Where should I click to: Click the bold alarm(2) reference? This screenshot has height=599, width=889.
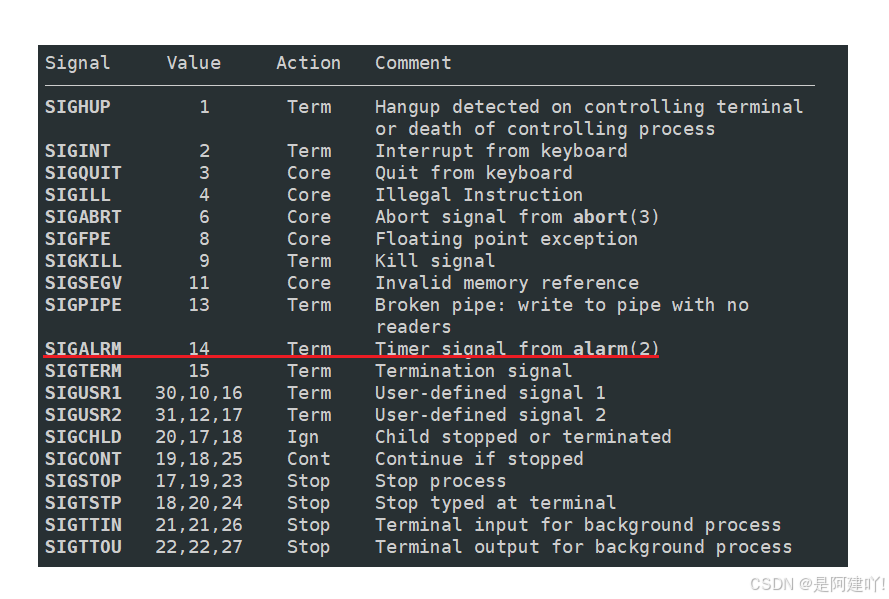point(616,349)
